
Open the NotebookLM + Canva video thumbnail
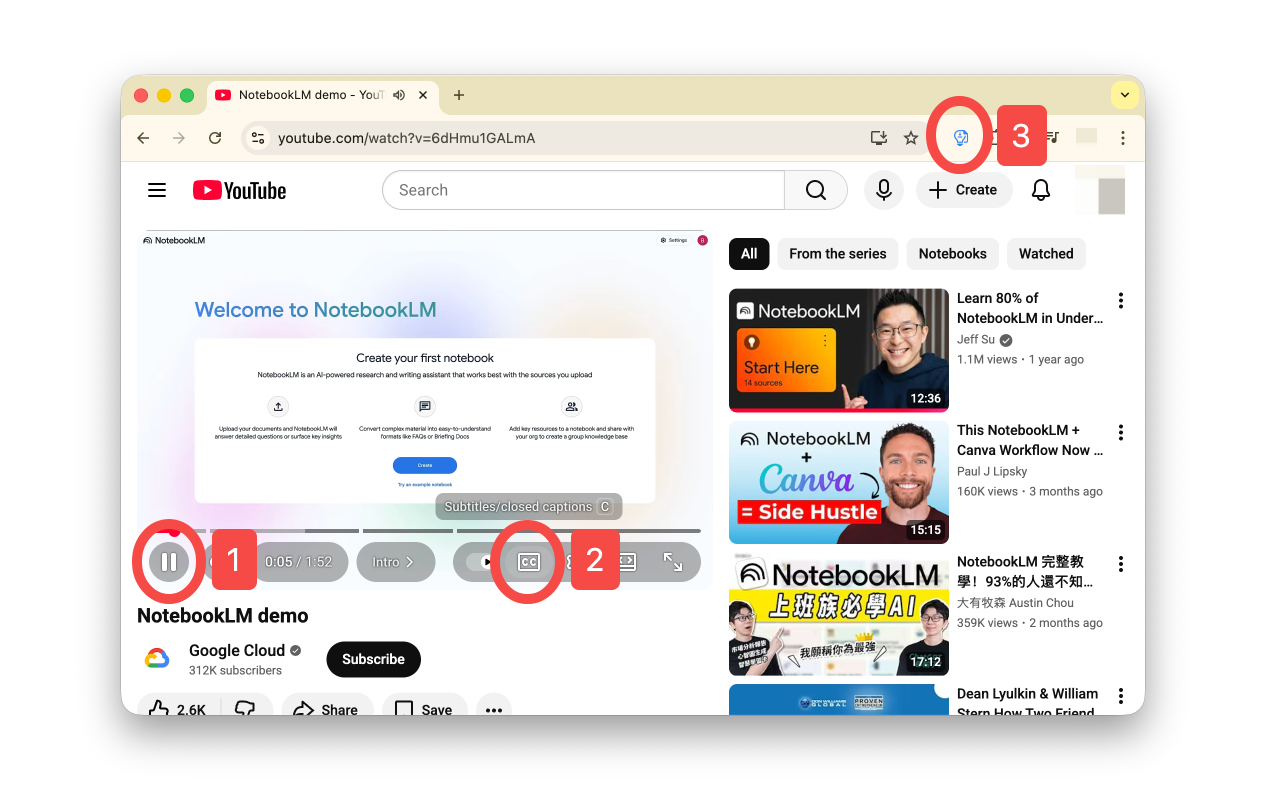[x=838, y=482]
